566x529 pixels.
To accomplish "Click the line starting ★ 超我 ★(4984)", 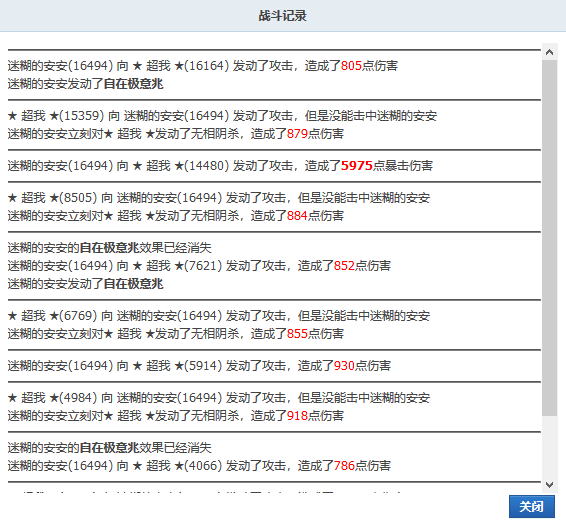I will pyautogui.click(x=219, y=398).
